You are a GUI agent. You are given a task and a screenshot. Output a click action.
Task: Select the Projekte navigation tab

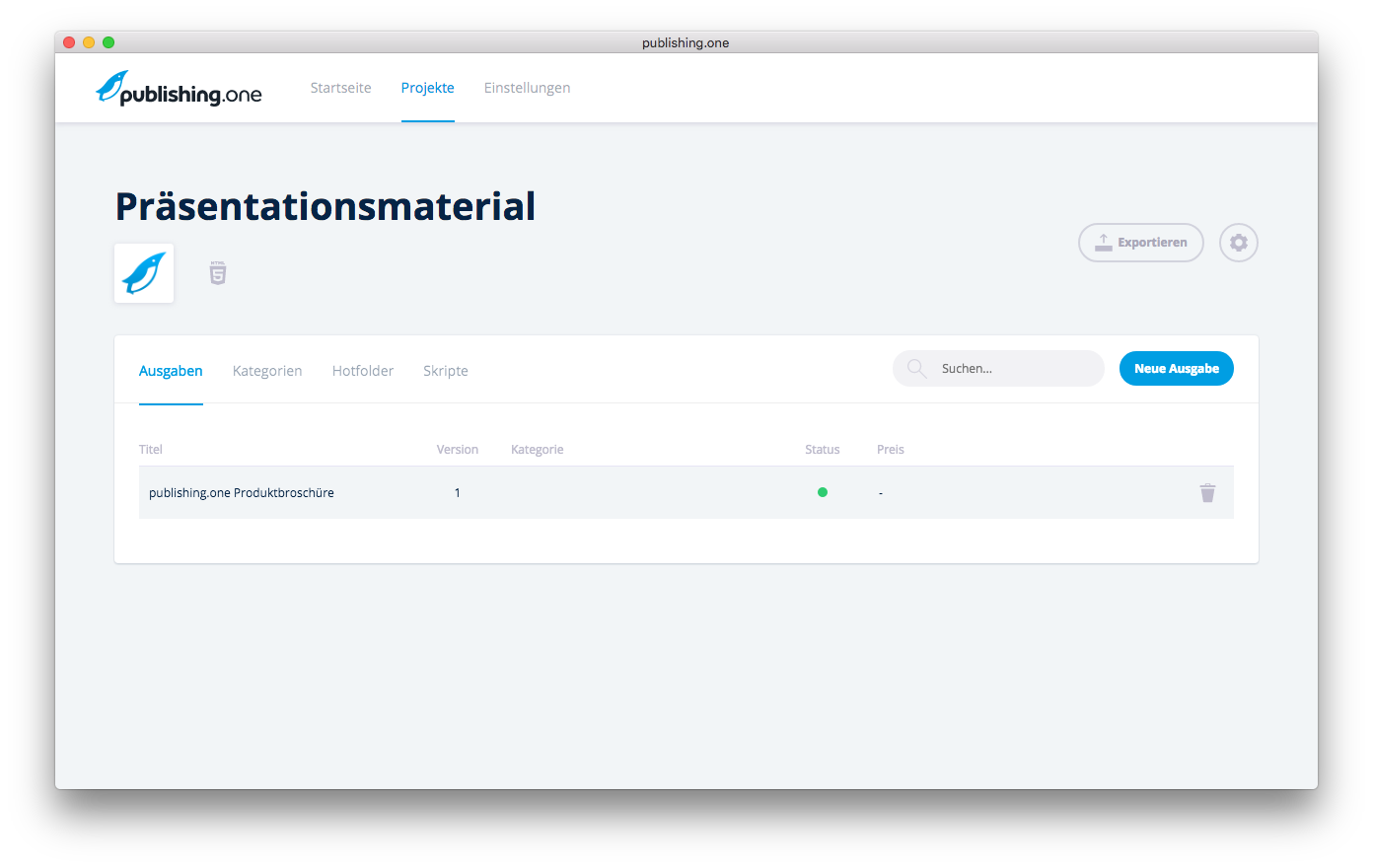427,88
